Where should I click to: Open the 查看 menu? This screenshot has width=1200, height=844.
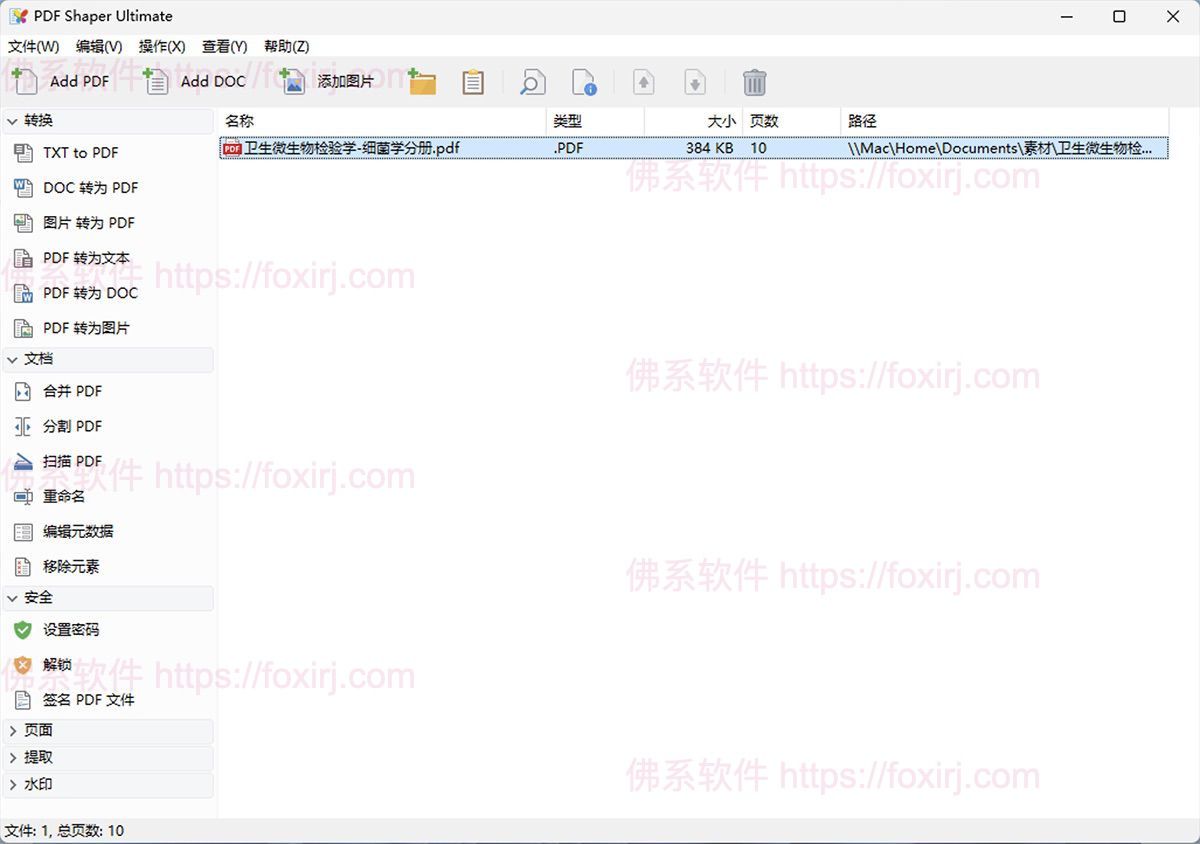click(224, 46)
